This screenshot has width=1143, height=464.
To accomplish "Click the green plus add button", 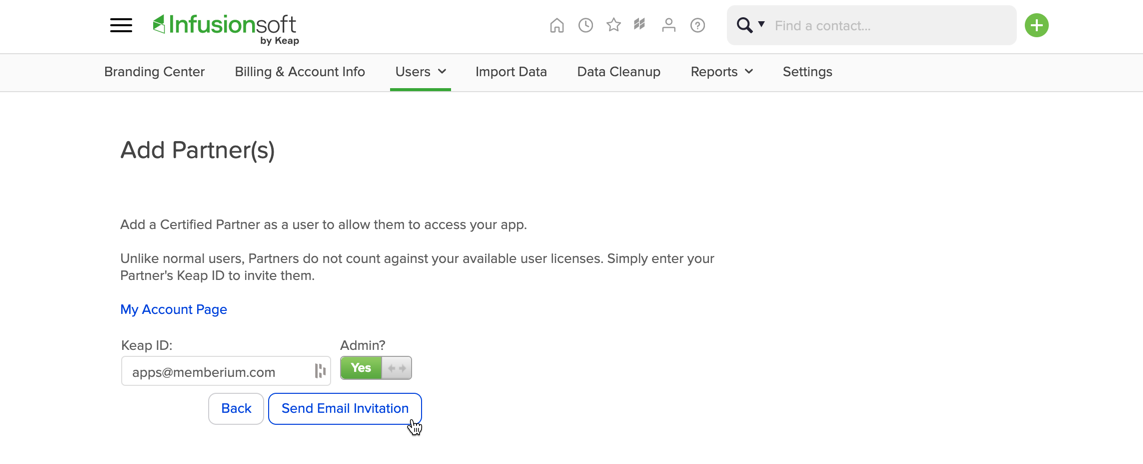I will pos(1037,25).
